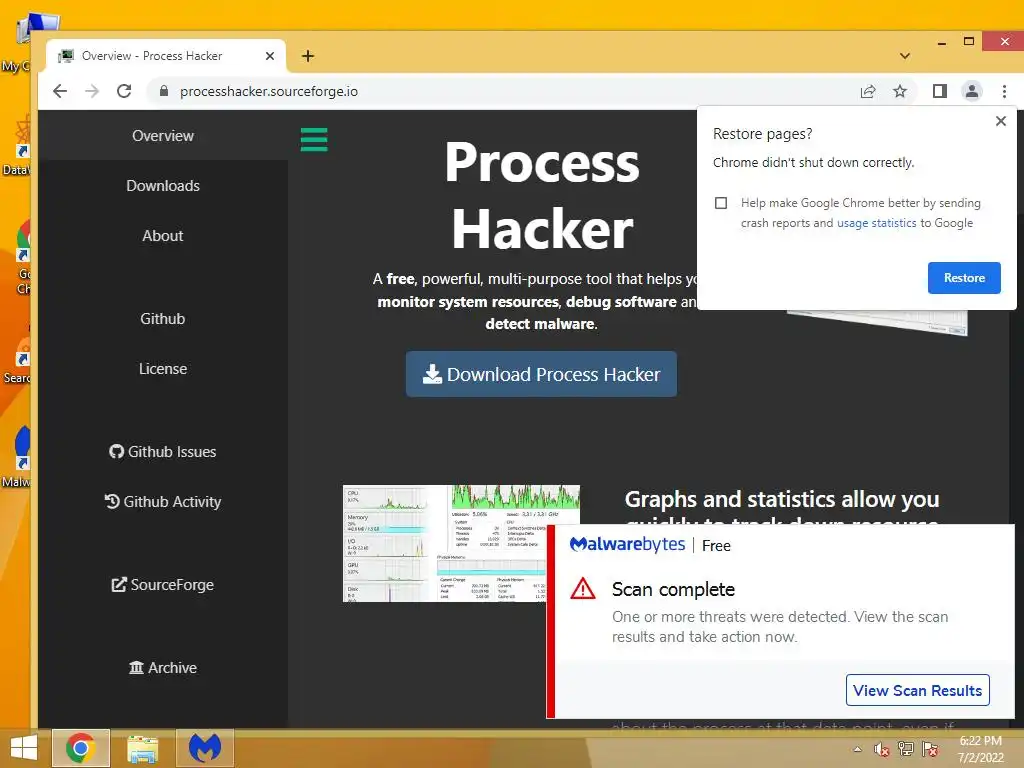
Task: Click the browser back arrow
Action: click(x=60, y=91)
